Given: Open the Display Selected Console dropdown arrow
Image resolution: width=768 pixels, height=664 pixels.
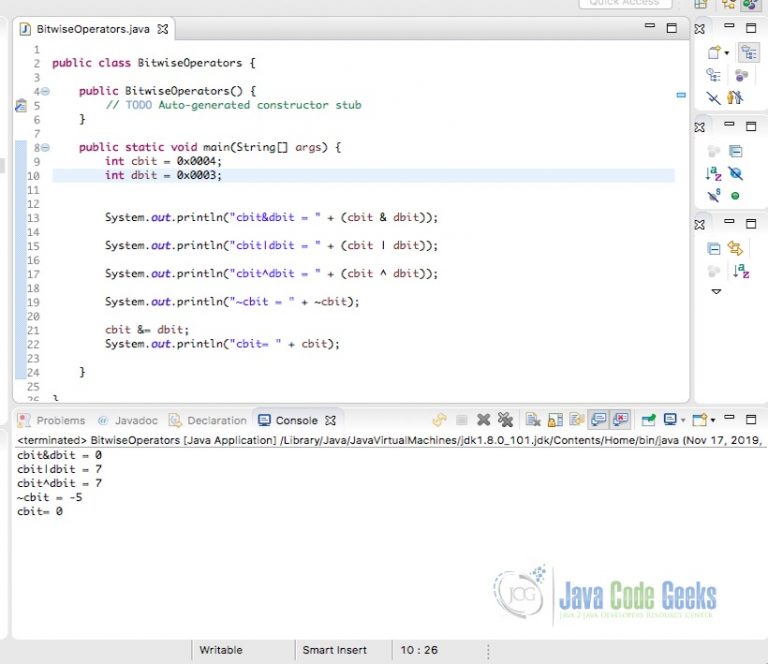Looking at the screenshot, I should click(x=683, y=420).
